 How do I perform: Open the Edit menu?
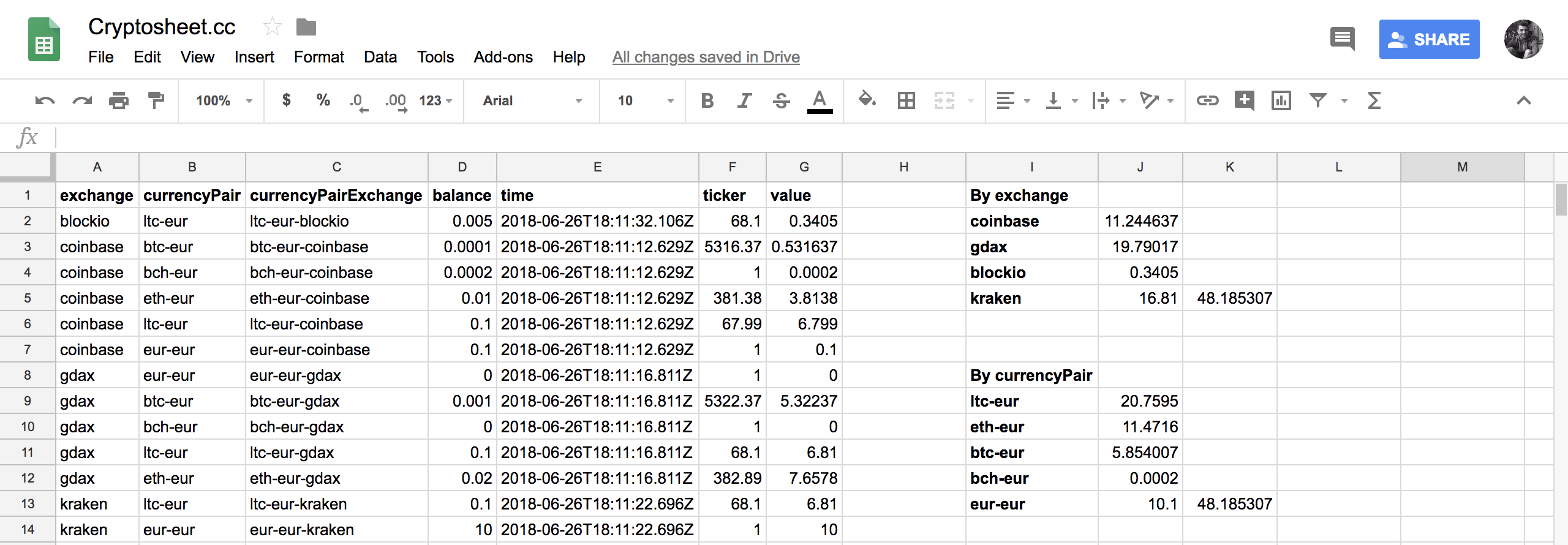147,57
